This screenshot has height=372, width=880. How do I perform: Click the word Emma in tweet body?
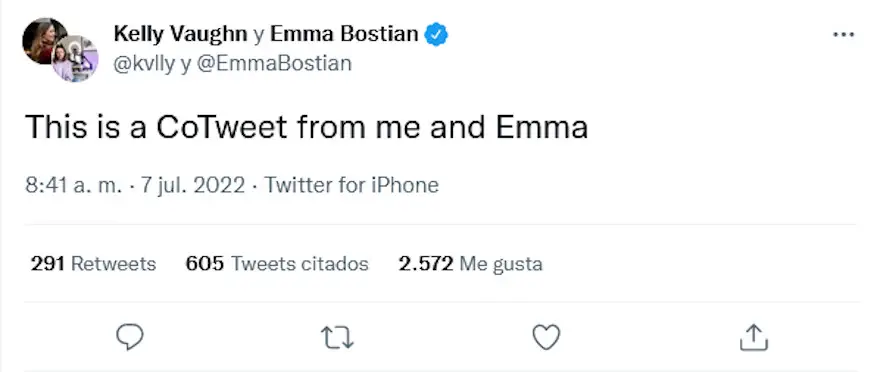[542, 127]
